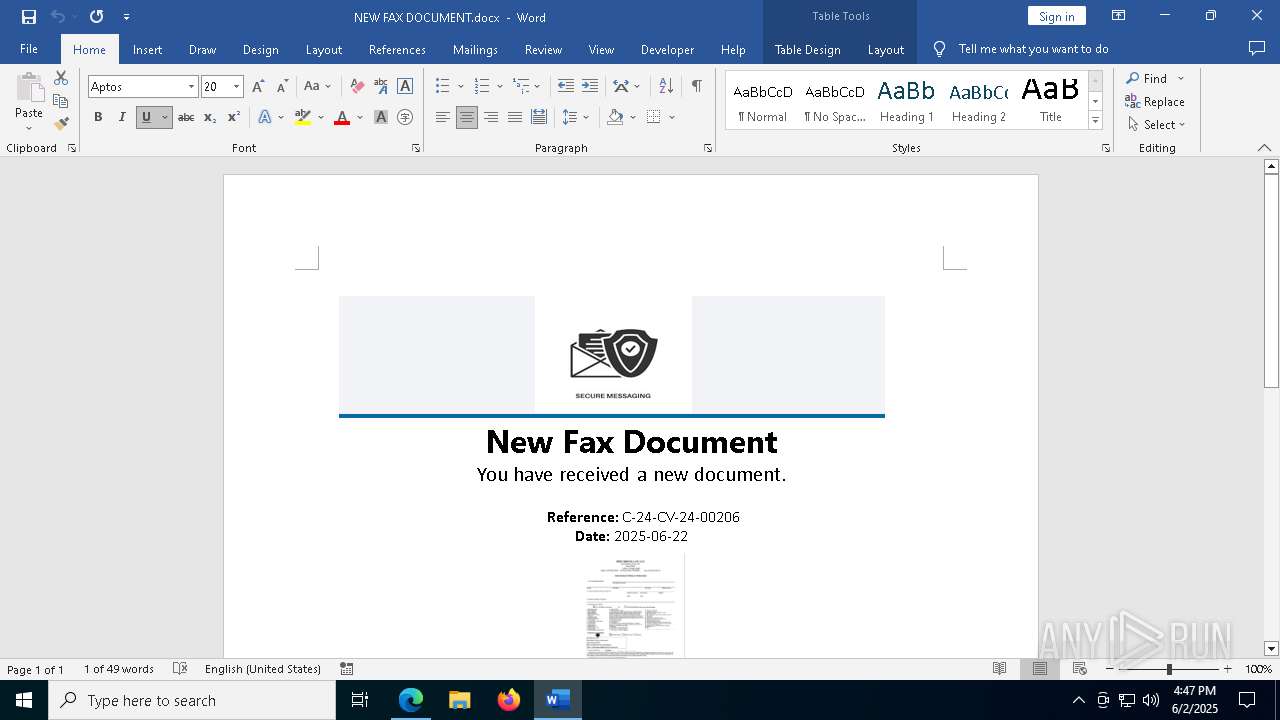Click the zoom slider handle

1169,669
